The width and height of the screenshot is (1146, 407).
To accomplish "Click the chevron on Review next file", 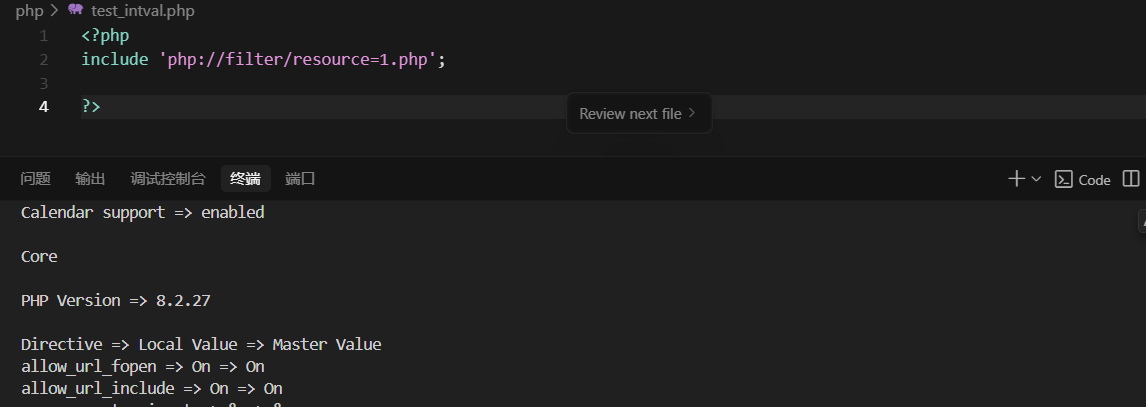I will click(692, 114).
